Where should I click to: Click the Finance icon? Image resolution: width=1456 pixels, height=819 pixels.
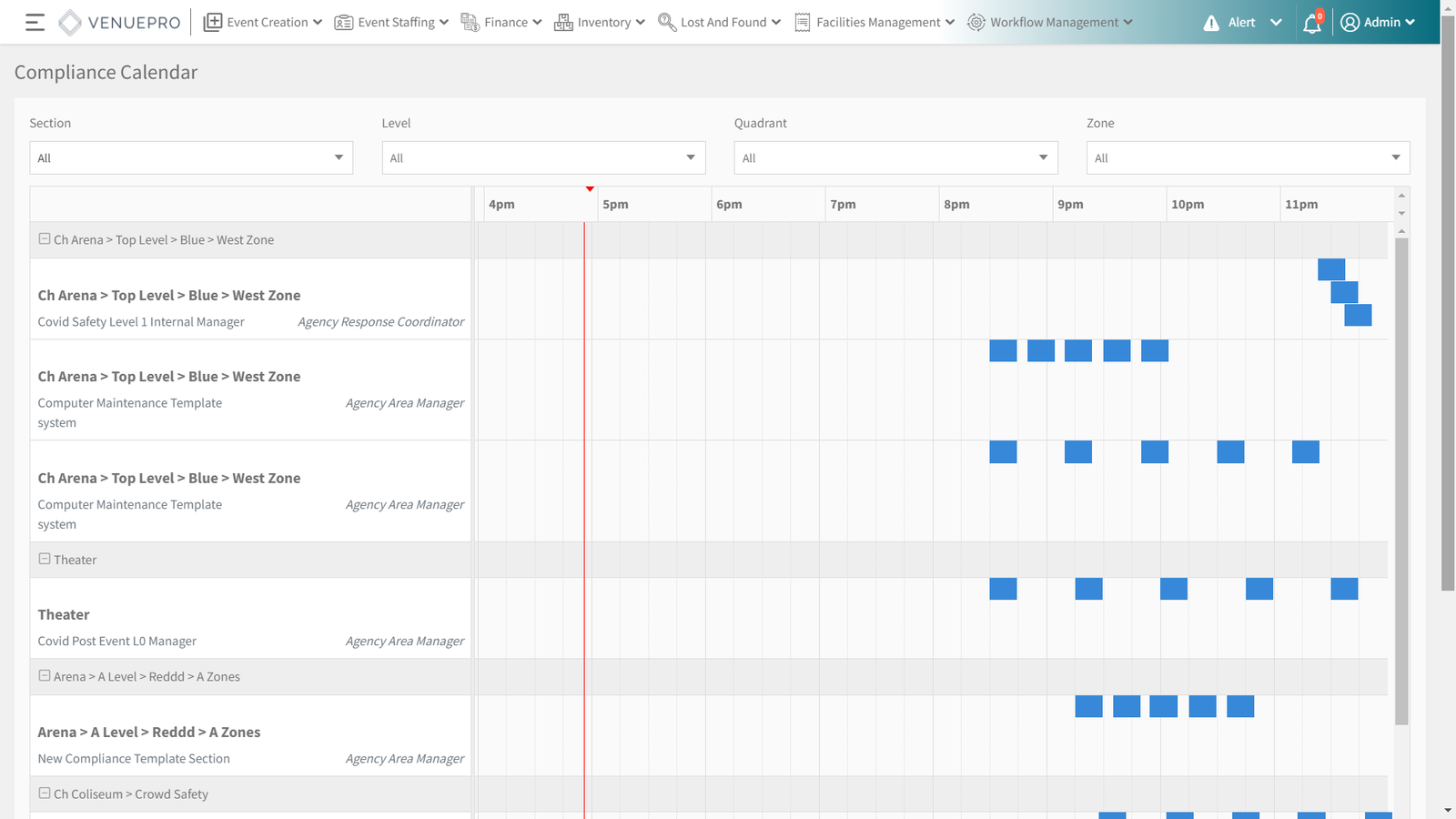(470, 23)
